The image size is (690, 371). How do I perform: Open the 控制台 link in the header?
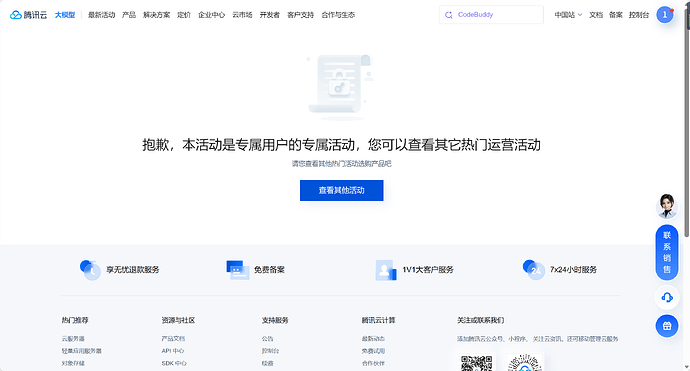tap(639, 15)
